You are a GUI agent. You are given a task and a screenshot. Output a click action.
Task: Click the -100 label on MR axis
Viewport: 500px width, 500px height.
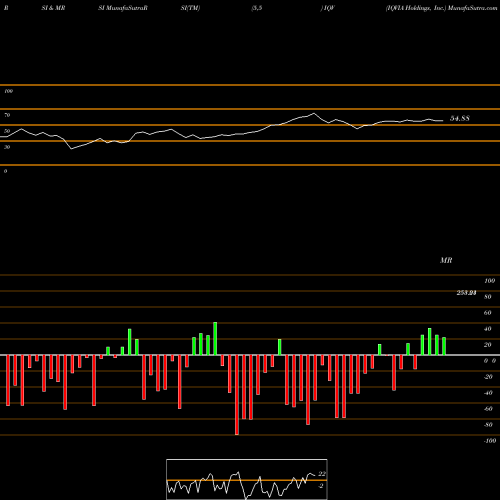tap(490, 441)
